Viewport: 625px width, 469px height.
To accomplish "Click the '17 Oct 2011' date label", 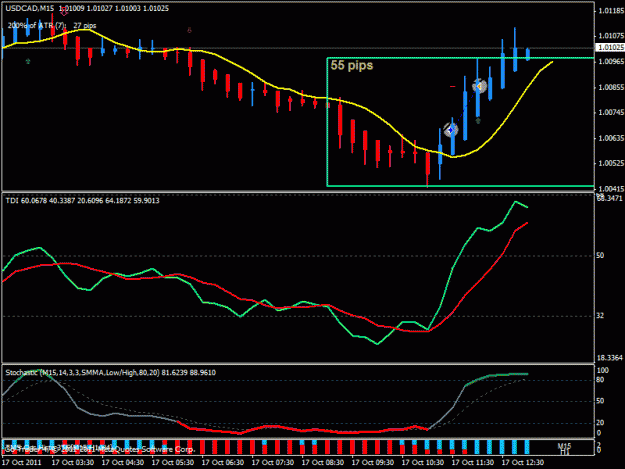I will (22, 462).
